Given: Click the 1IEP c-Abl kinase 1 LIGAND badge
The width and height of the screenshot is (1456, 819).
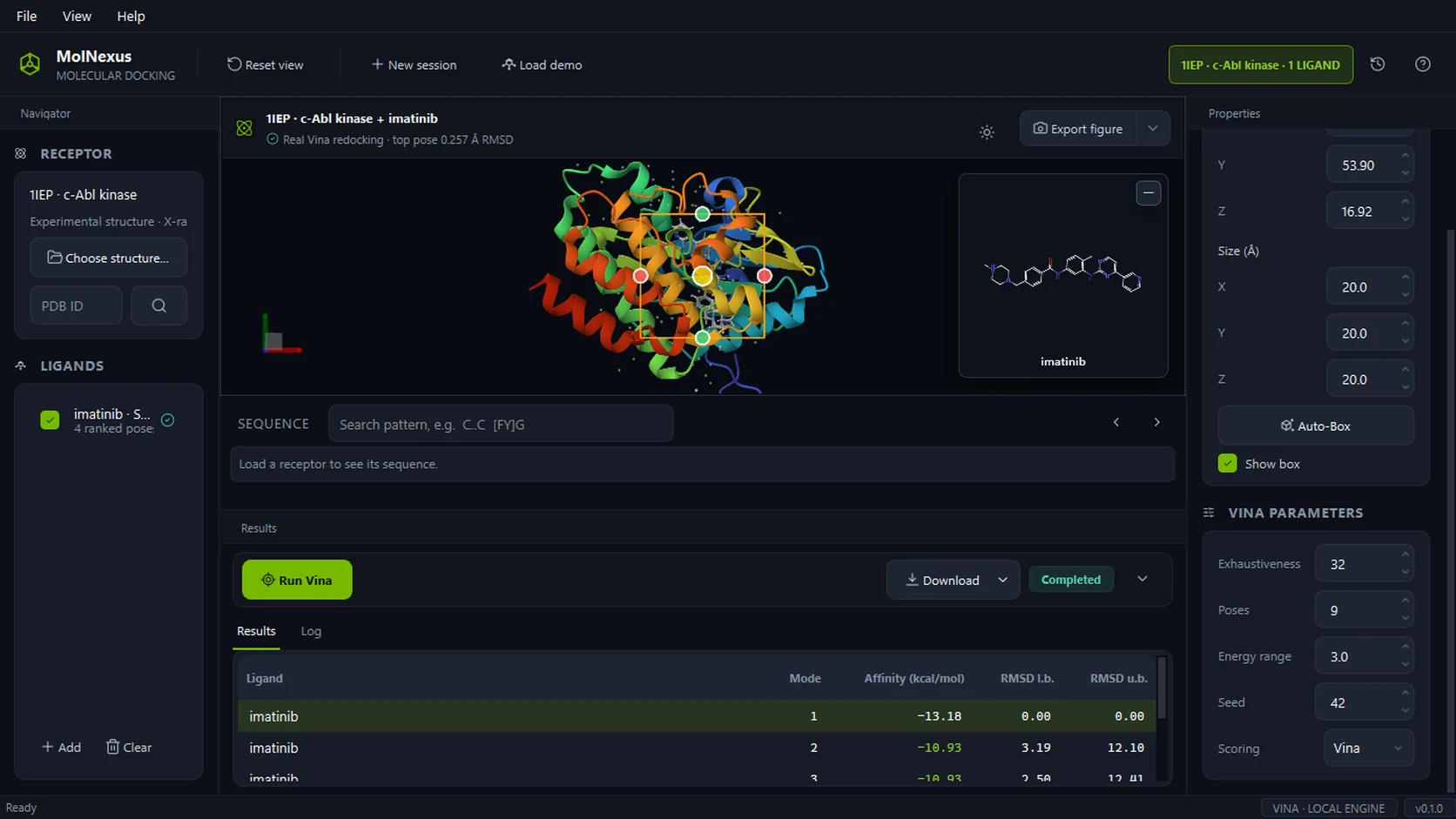Looking at the screenshot, I should click(1260, 64).
